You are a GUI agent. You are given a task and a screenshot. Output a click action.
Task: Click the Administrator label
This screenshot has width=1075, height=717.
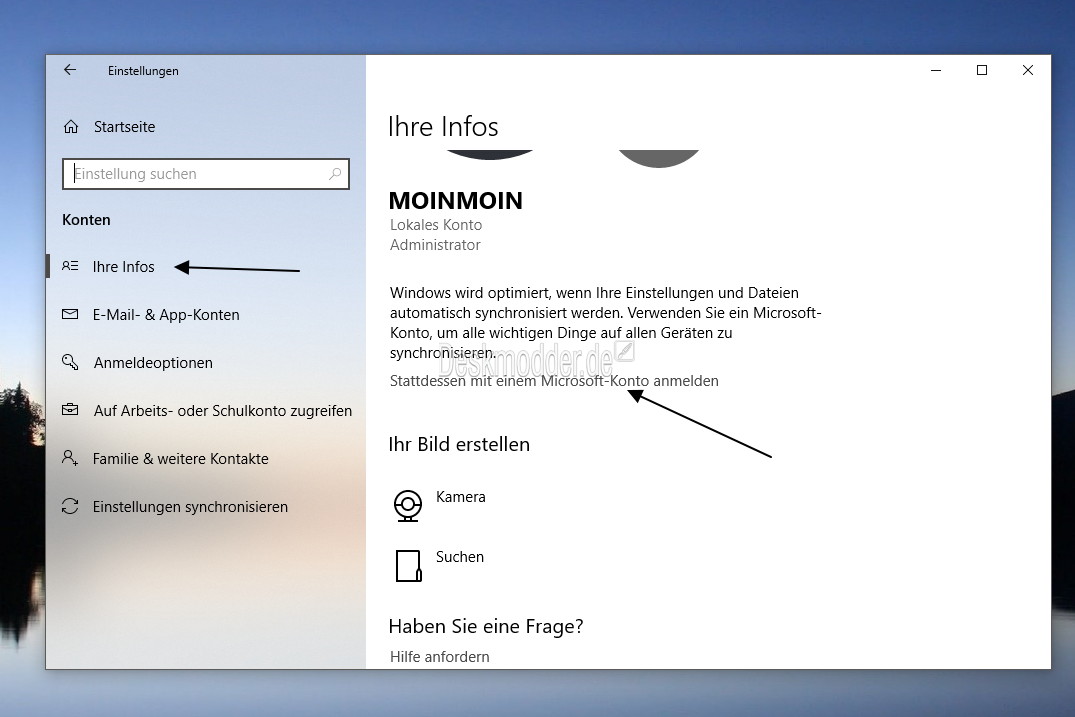[435, 245]
